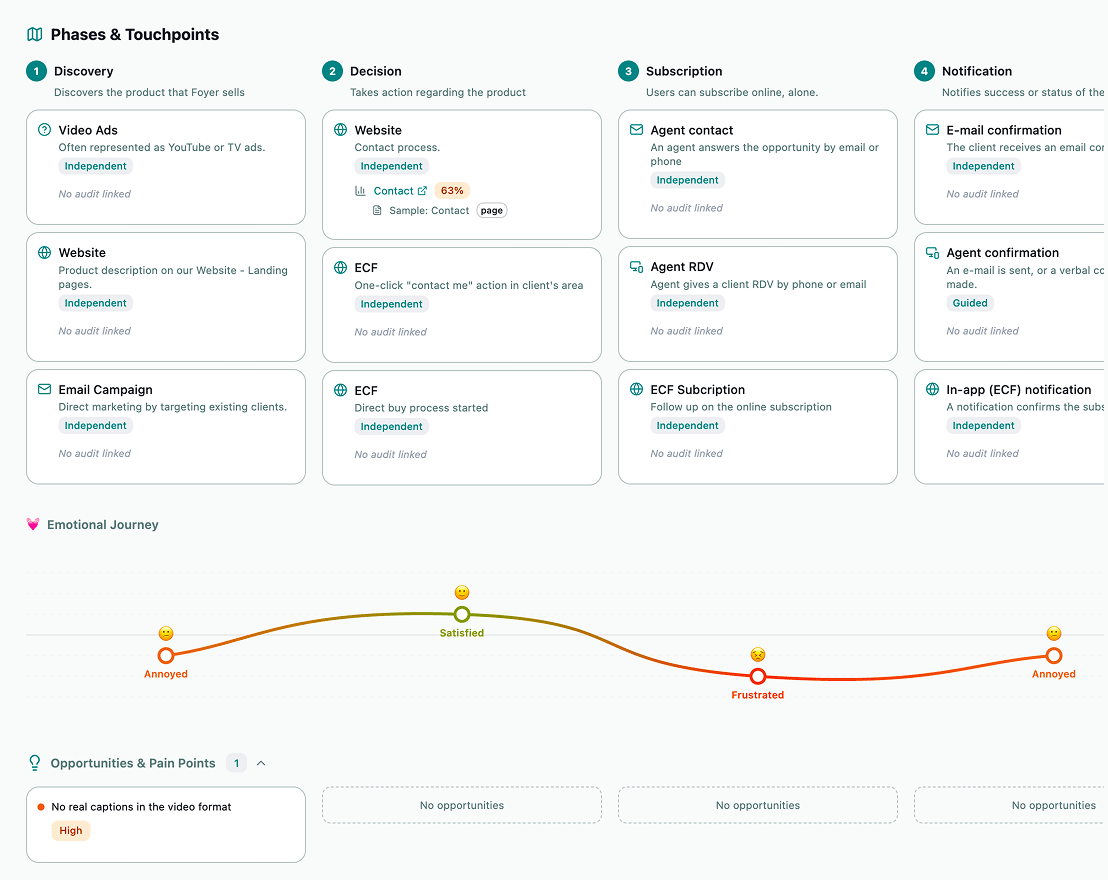Click the annoyed emoji above Discovery point
This screenshot has width=1108, height=880.
click(166, 633)
